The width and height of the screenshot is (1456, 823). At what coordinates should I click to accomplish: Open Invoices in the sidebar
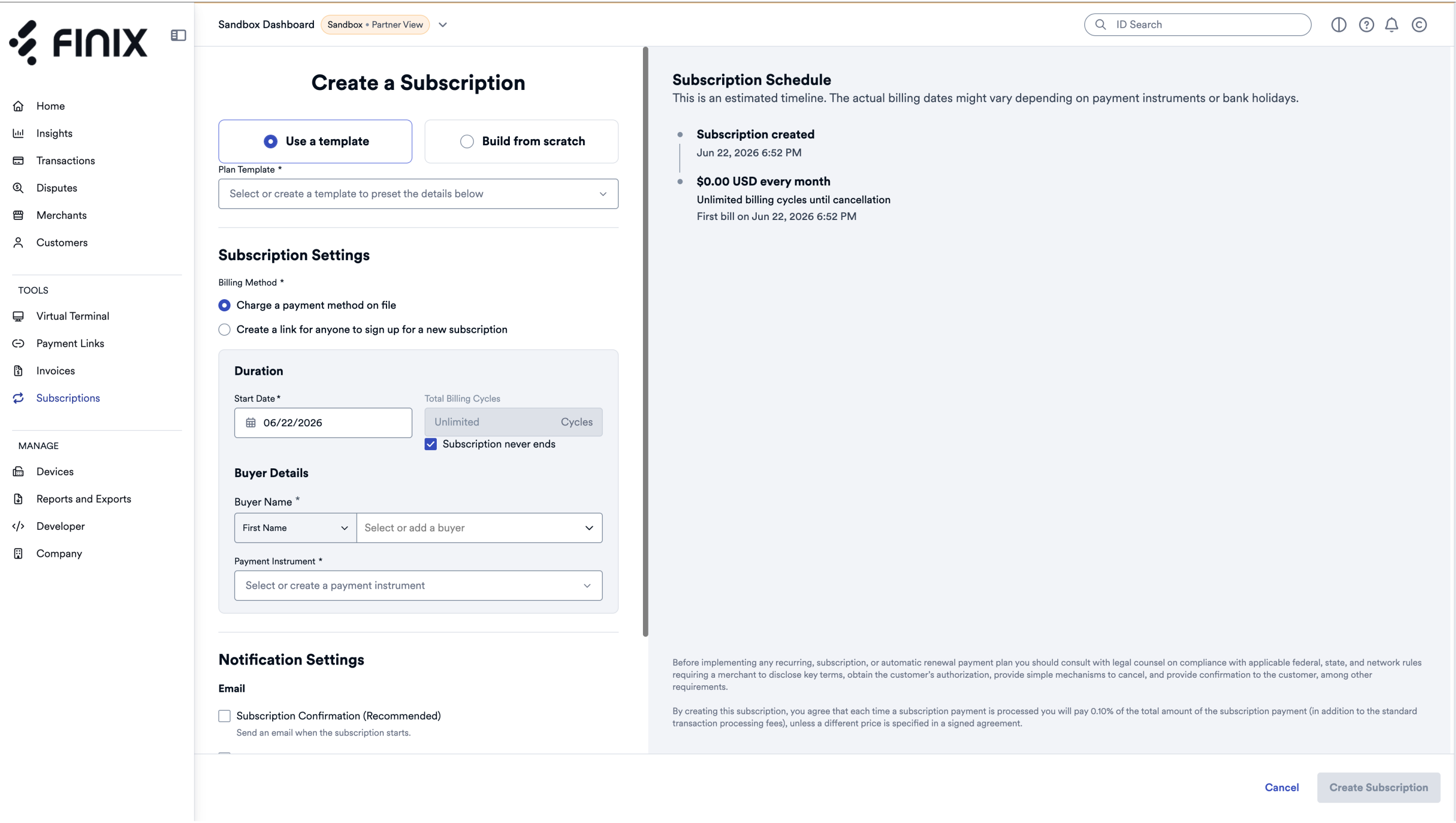click(x=55, y=371)
